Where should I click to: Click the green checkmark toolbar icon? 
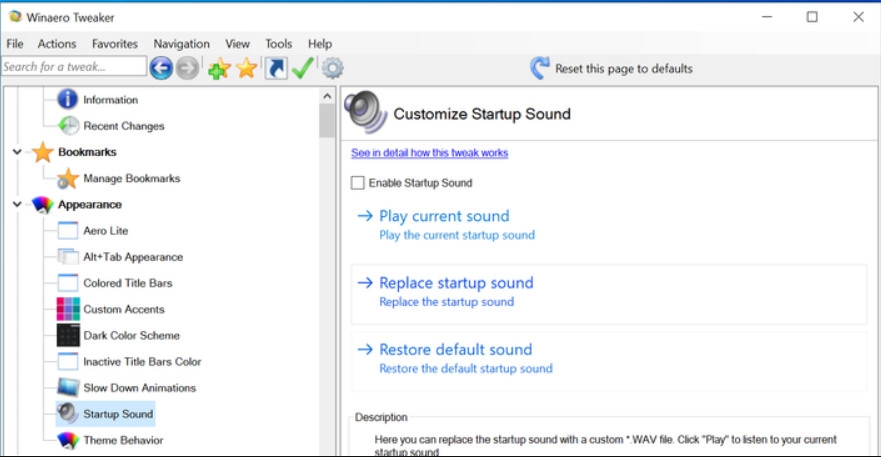[x=303, y=68]
